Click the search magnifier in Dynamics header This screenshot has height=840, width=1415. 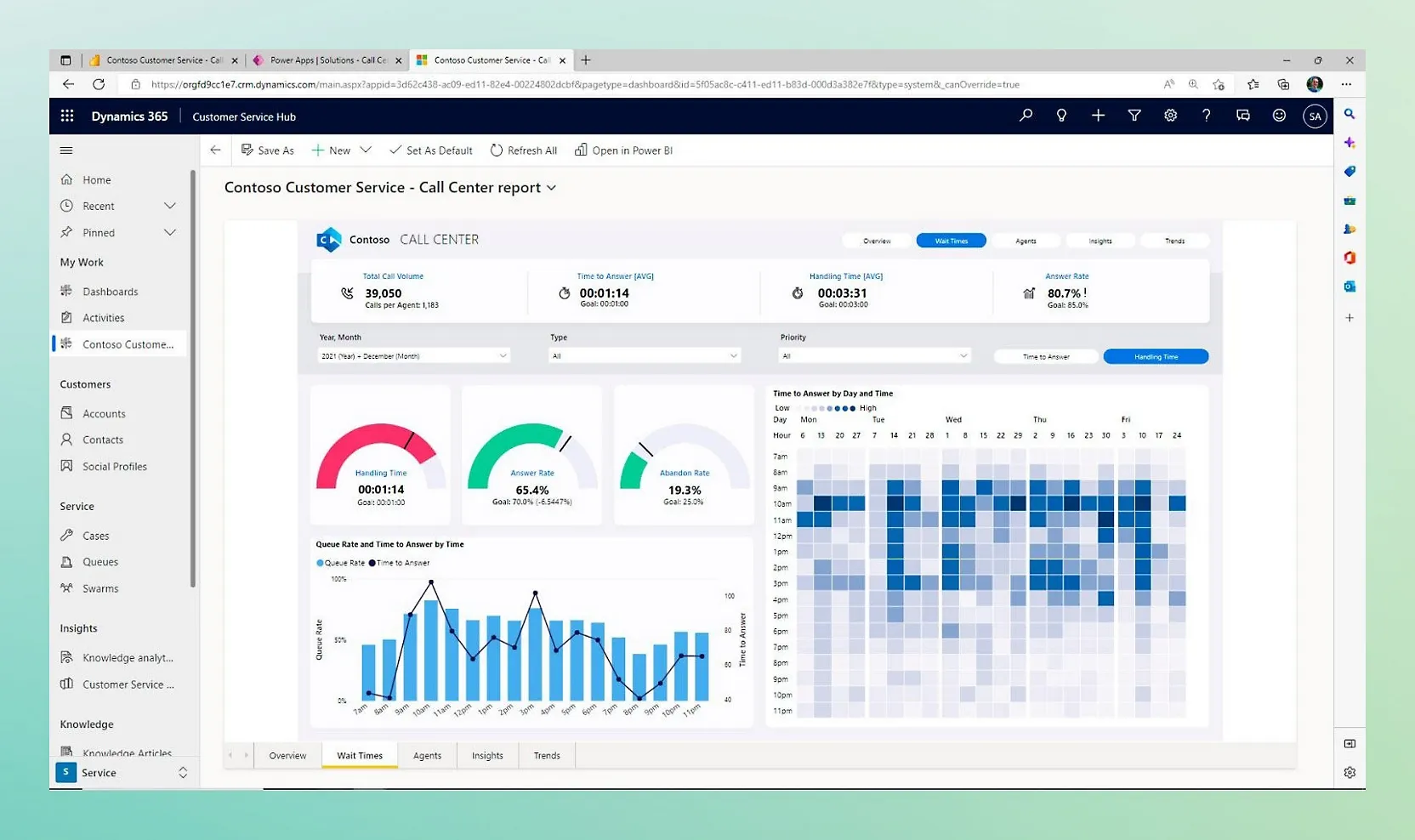[1026, 116]
